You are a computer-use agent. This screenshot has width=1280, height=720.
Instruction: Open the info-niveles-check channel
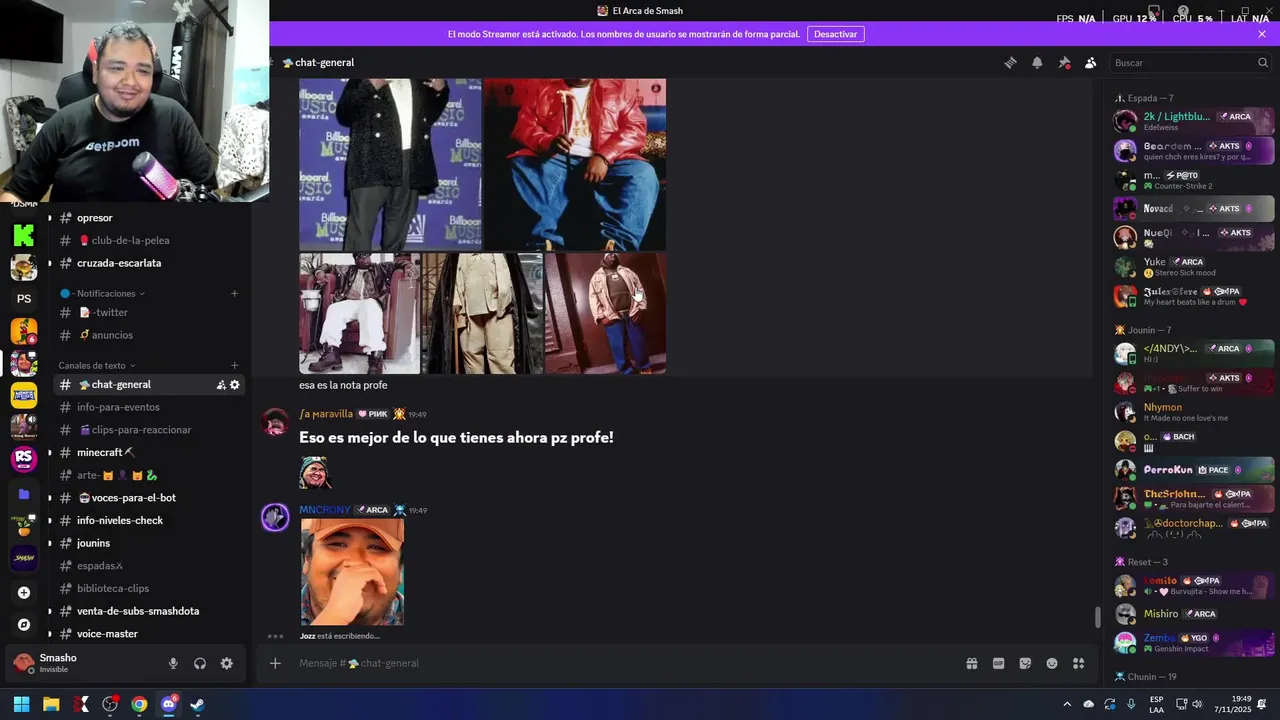[x=148, y=520]
